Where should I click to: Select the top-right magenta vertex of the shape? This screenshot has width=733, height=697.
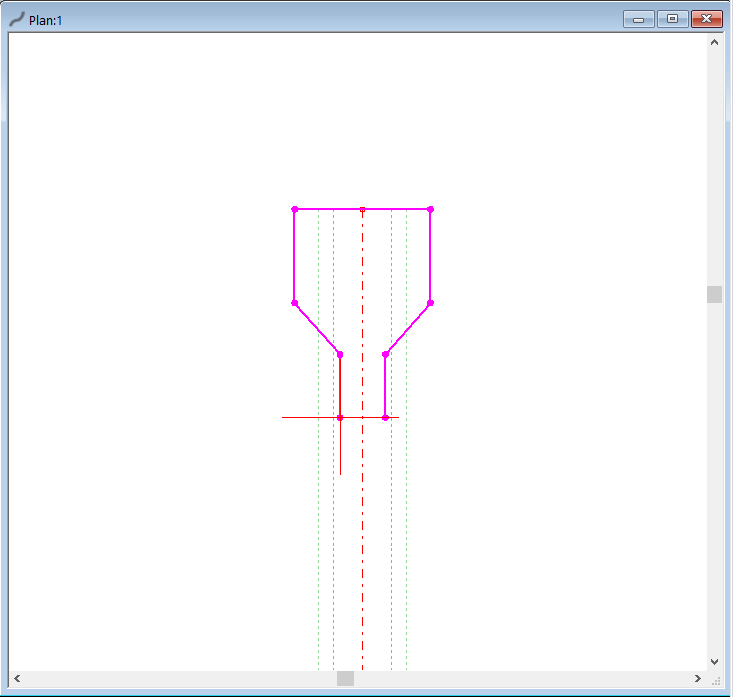tap(431, 209)
